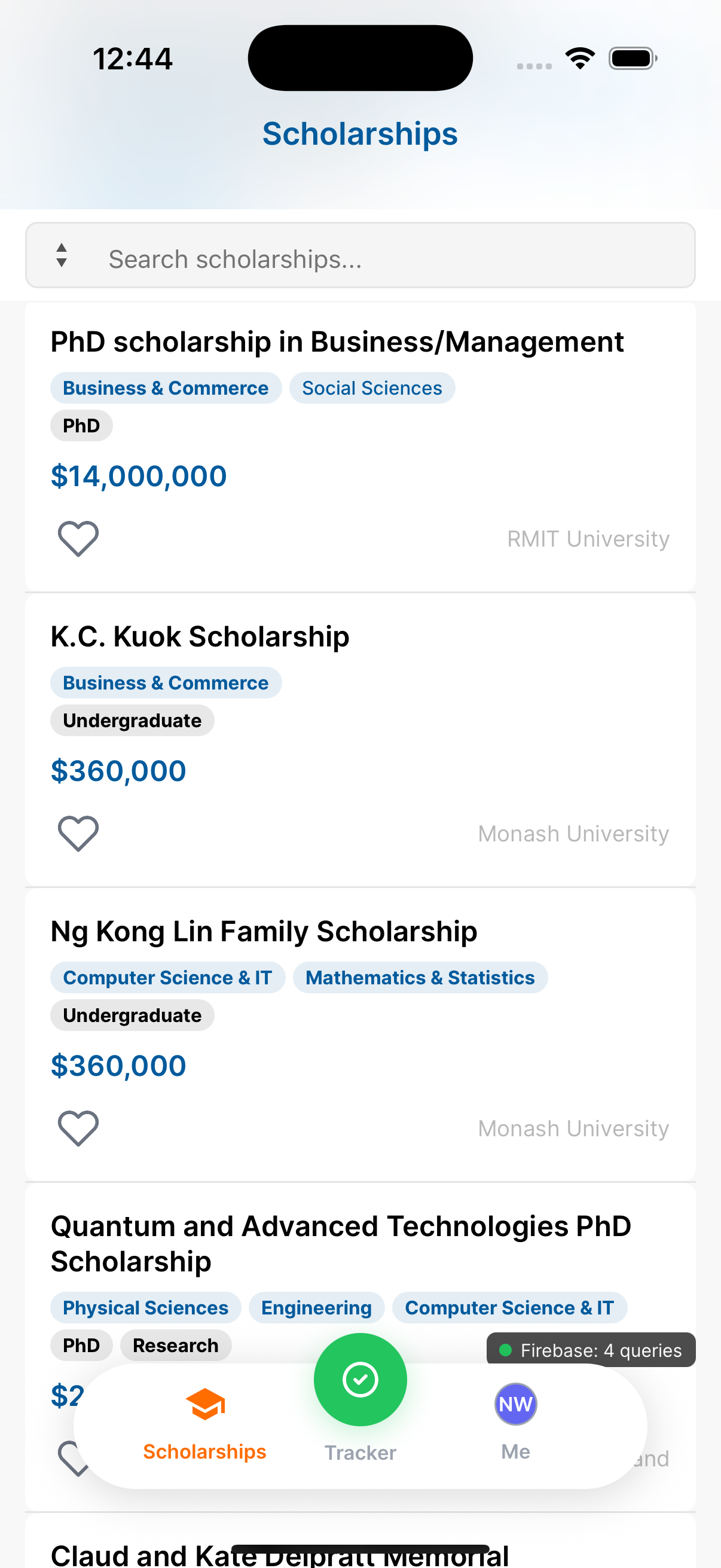721x1568 pixels.
Task: Open K.C. Kuok Scholarship details
Action: click(200, 637)
